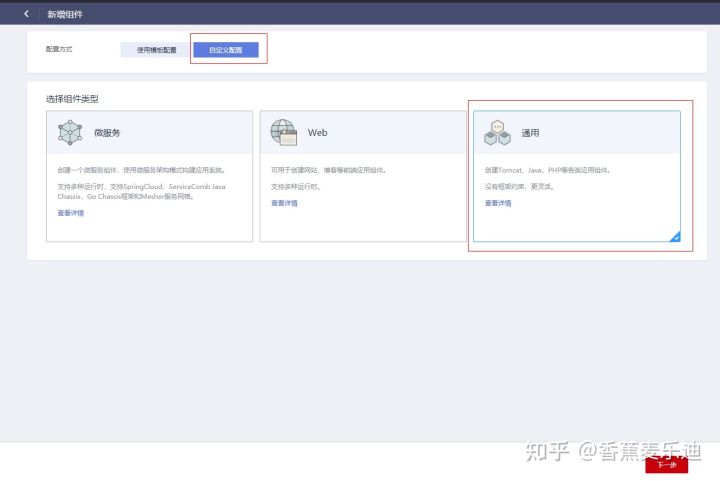The width and height of the screenshot is (720, 481).
Task: Click the red 下一步 button
Action: pyautogui.click(x=666, y=465)
